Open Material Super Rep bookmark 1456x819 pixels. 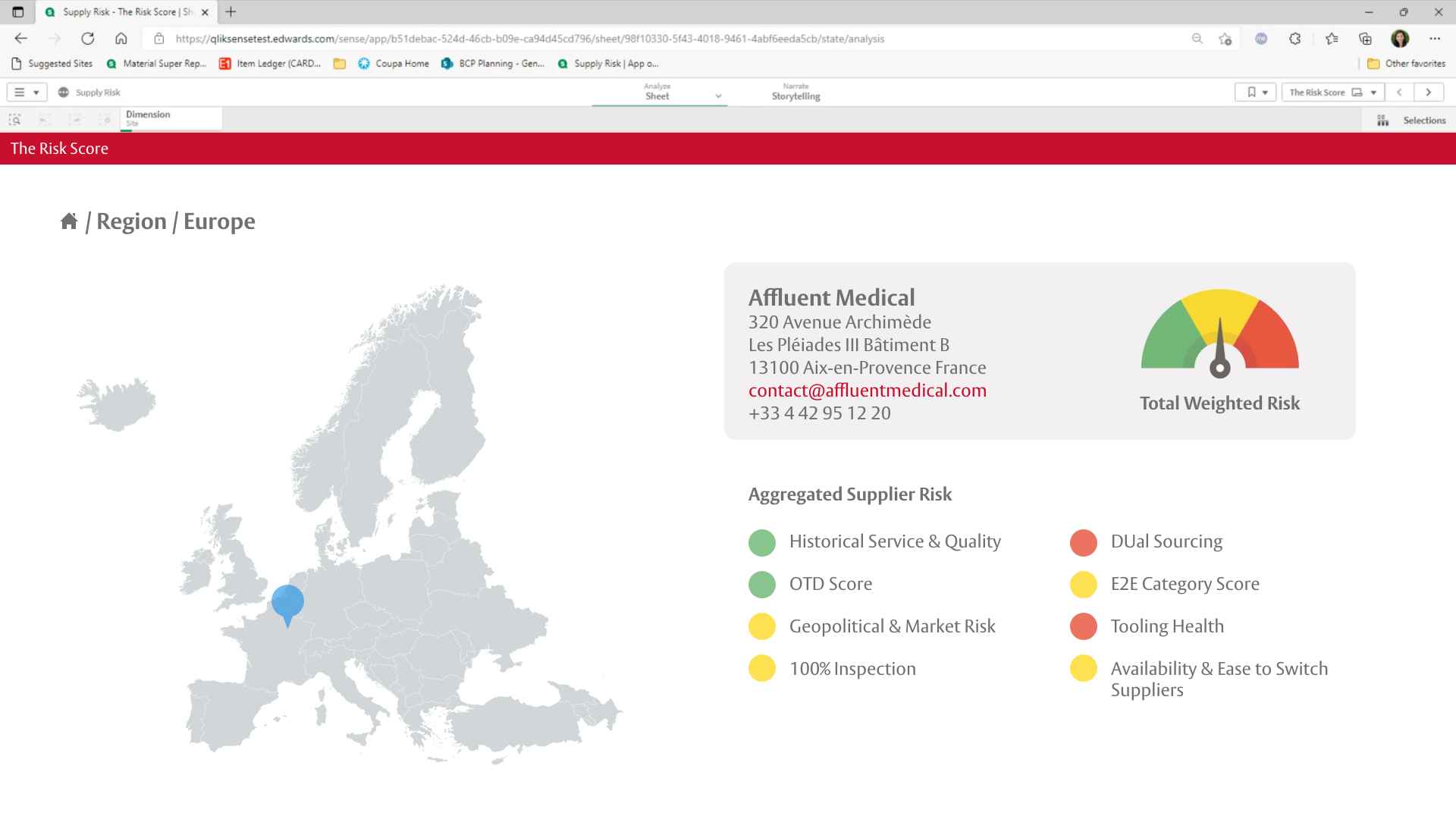157,64
